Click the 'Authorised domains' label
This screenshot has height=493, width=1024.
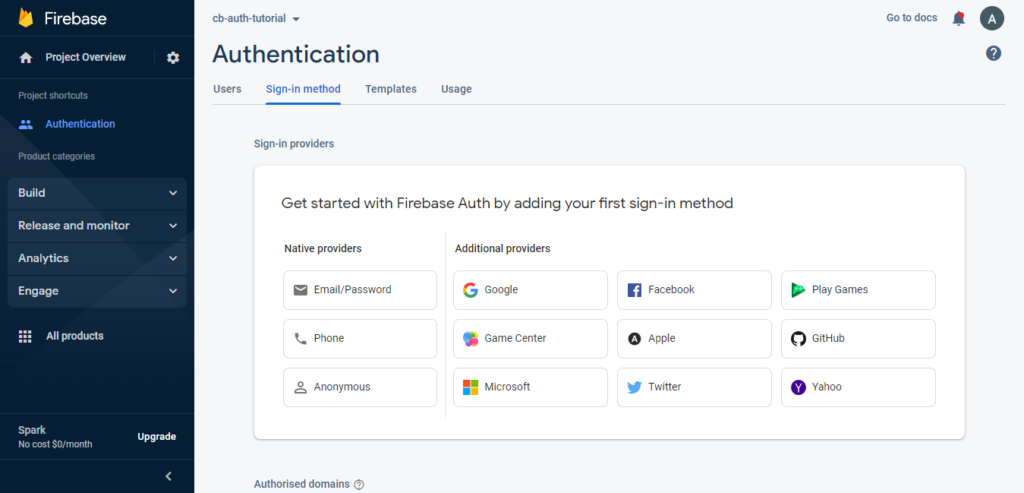tap(302, 485)
